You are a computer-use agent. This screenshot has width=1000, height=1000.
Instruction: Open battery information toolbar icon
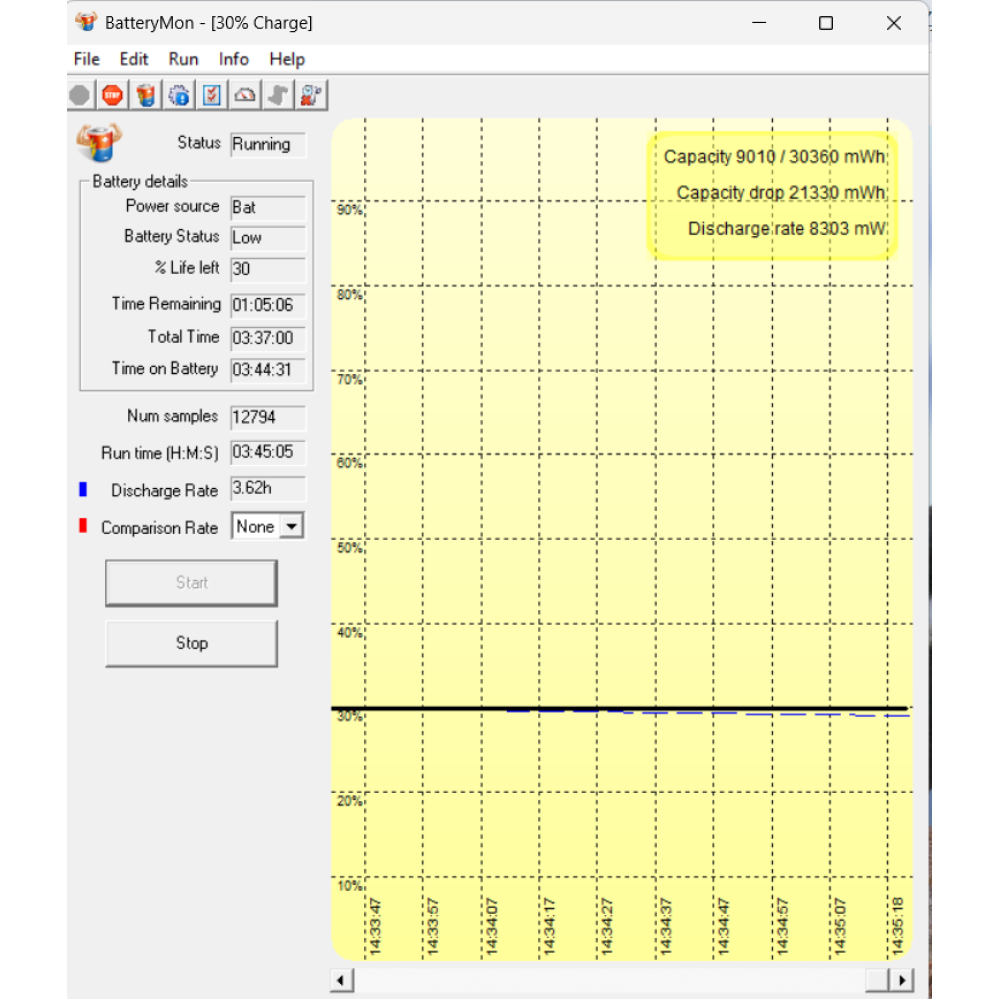coord(146,96)
